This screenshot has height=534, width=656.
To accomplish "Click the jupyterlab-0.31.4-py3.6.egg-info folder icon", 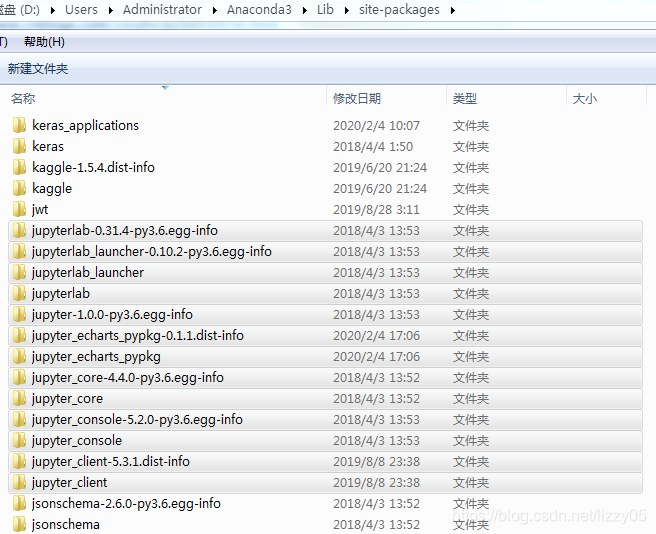I will tap(19, 230).
